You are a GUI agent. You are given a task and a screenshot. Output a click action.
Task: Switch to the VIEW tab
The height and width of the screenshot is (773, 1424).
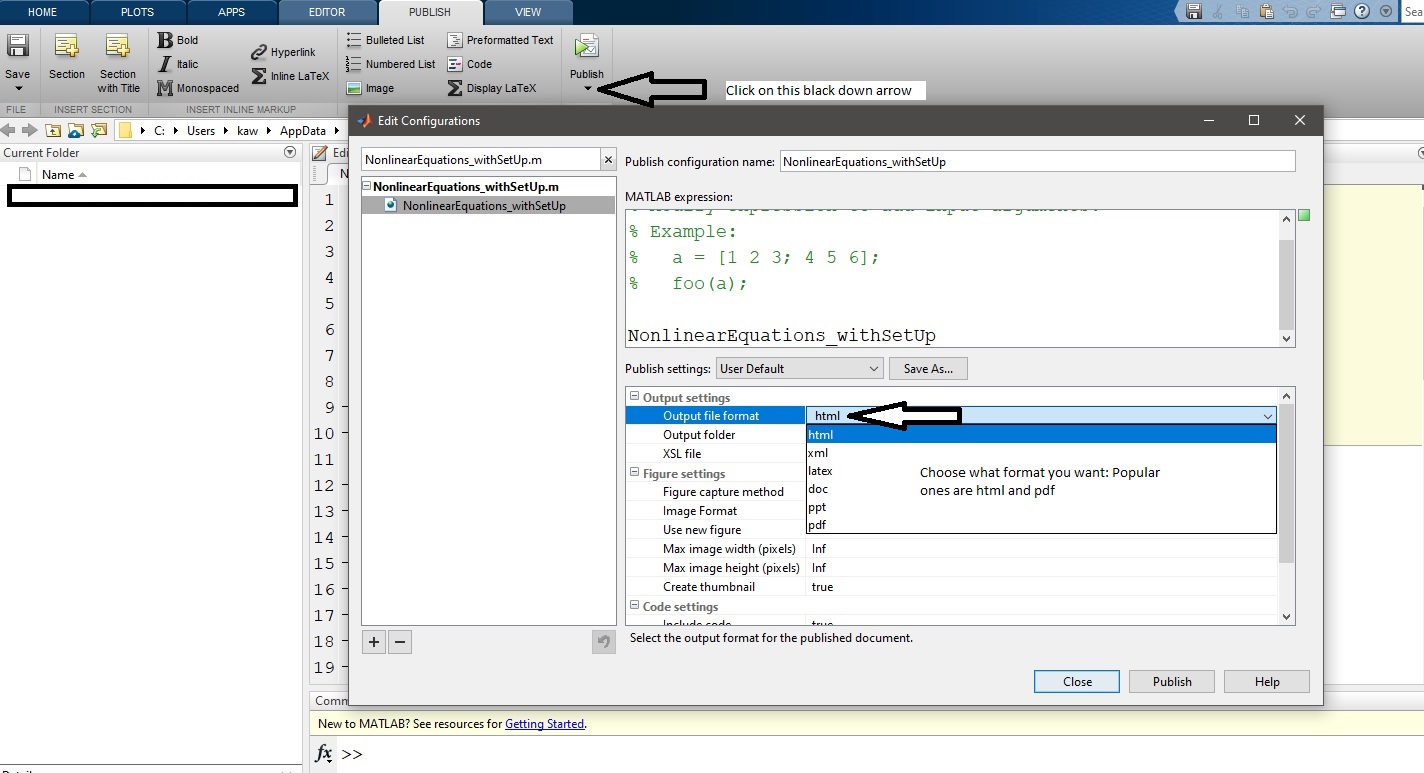coord(528,12)
